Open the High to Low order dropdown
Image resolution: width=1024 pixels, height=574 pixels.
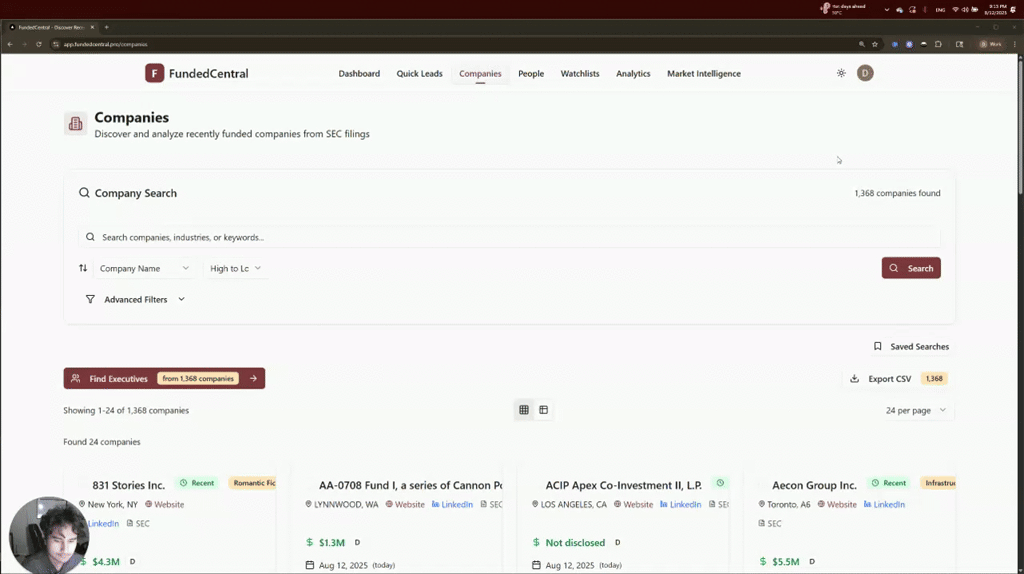pyautogui.click(x=235, y=268)
